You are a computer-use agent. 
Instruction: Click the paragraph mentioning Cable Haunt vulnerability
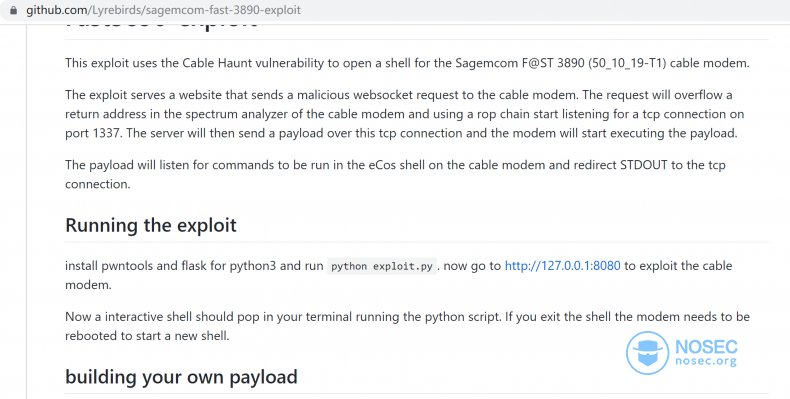407,63
